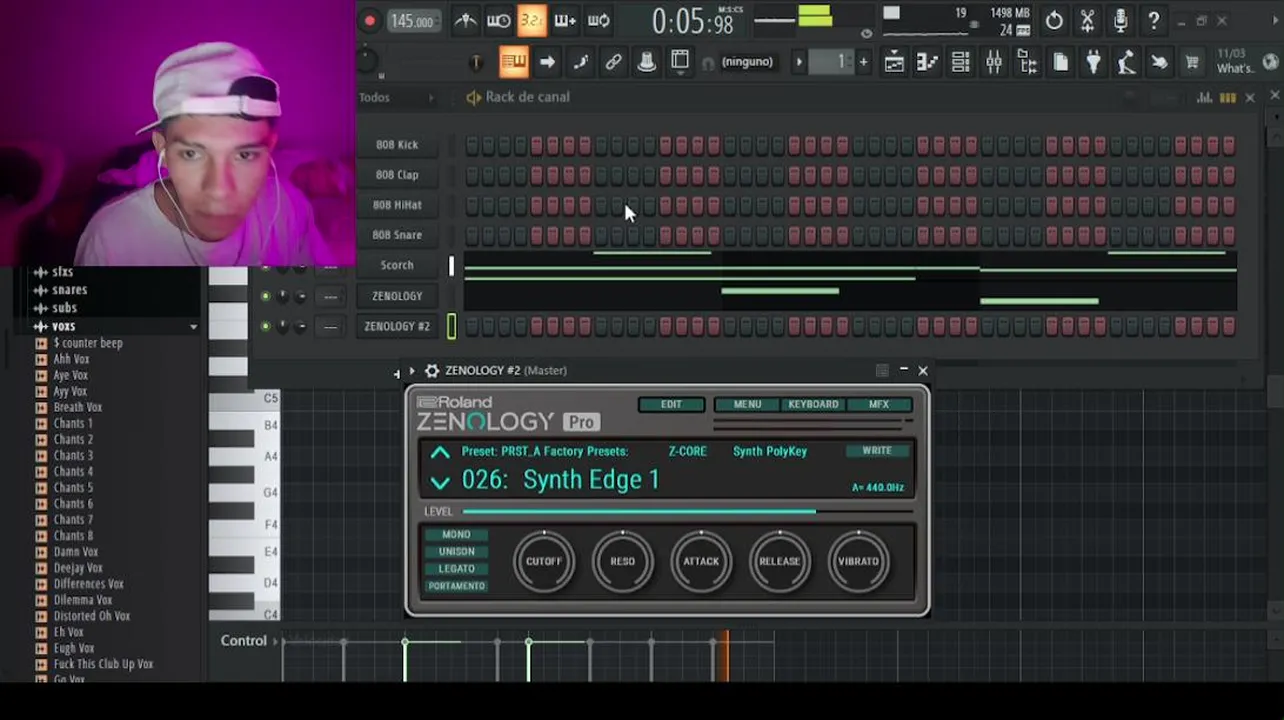Open the plugin picker plug icon
Viewport: 1284px width, 720px height.
point(1093,63)
